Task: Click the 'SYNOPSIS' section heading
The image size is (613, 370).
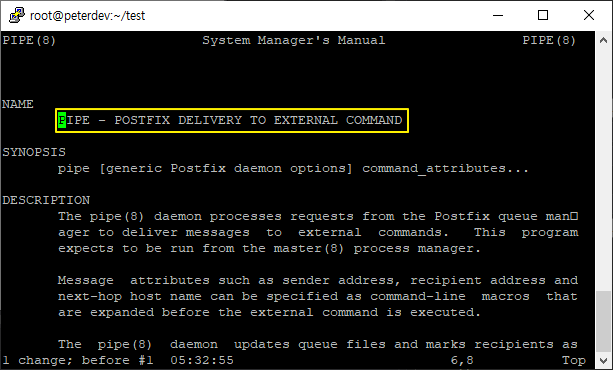Action: 34,152
